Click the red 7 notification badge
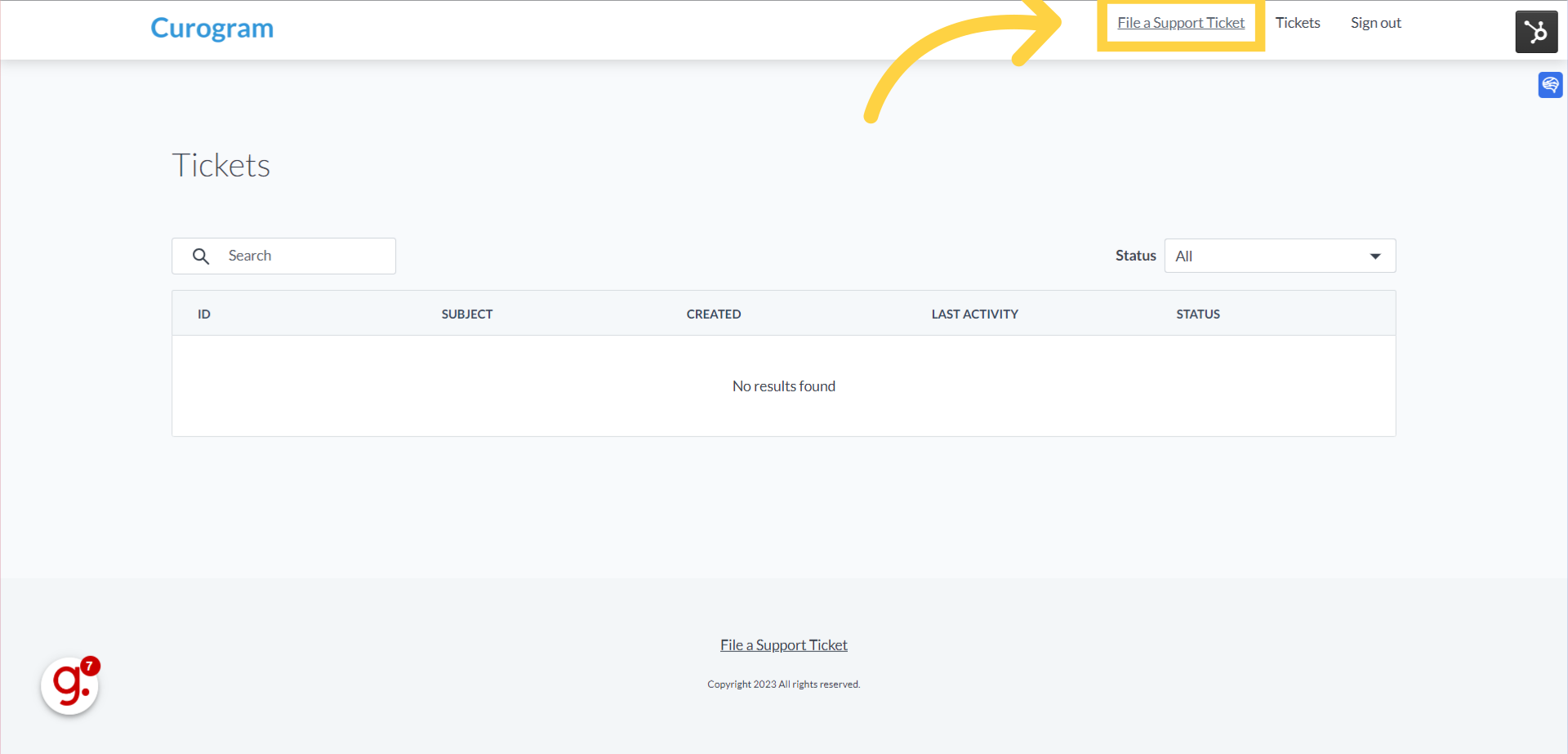 (x=90, y=665)
